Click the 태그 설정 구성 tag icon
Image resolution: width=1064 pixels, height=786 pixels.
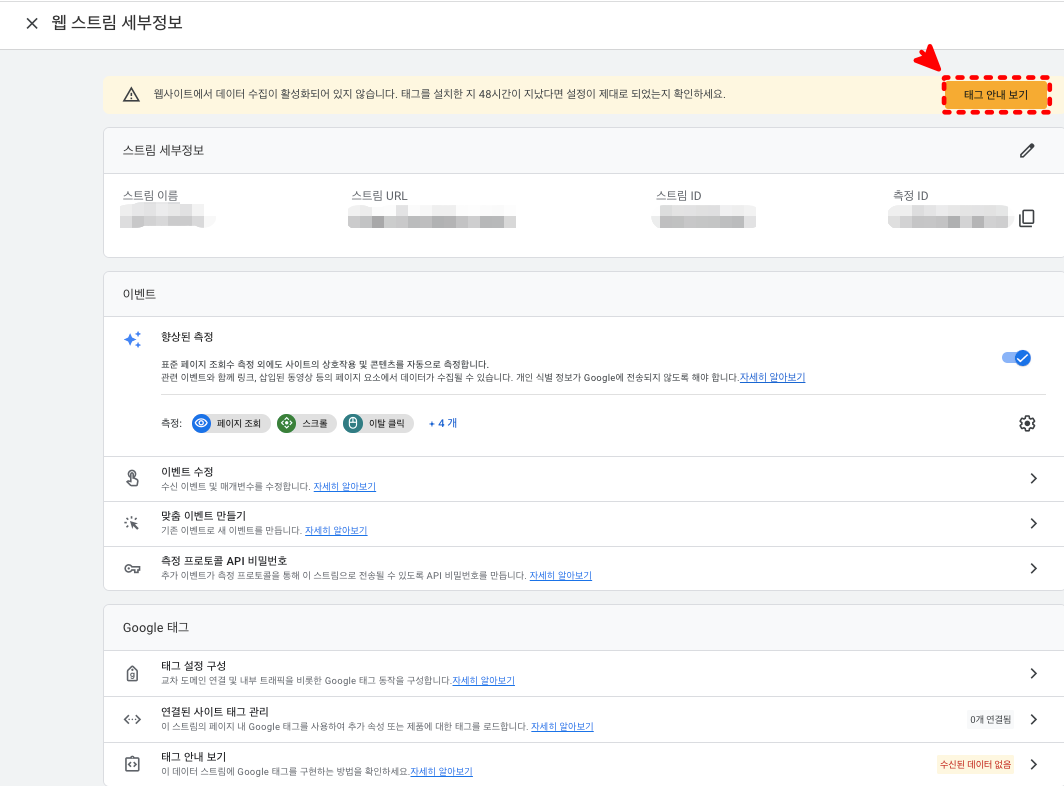(x=131, y=674)
